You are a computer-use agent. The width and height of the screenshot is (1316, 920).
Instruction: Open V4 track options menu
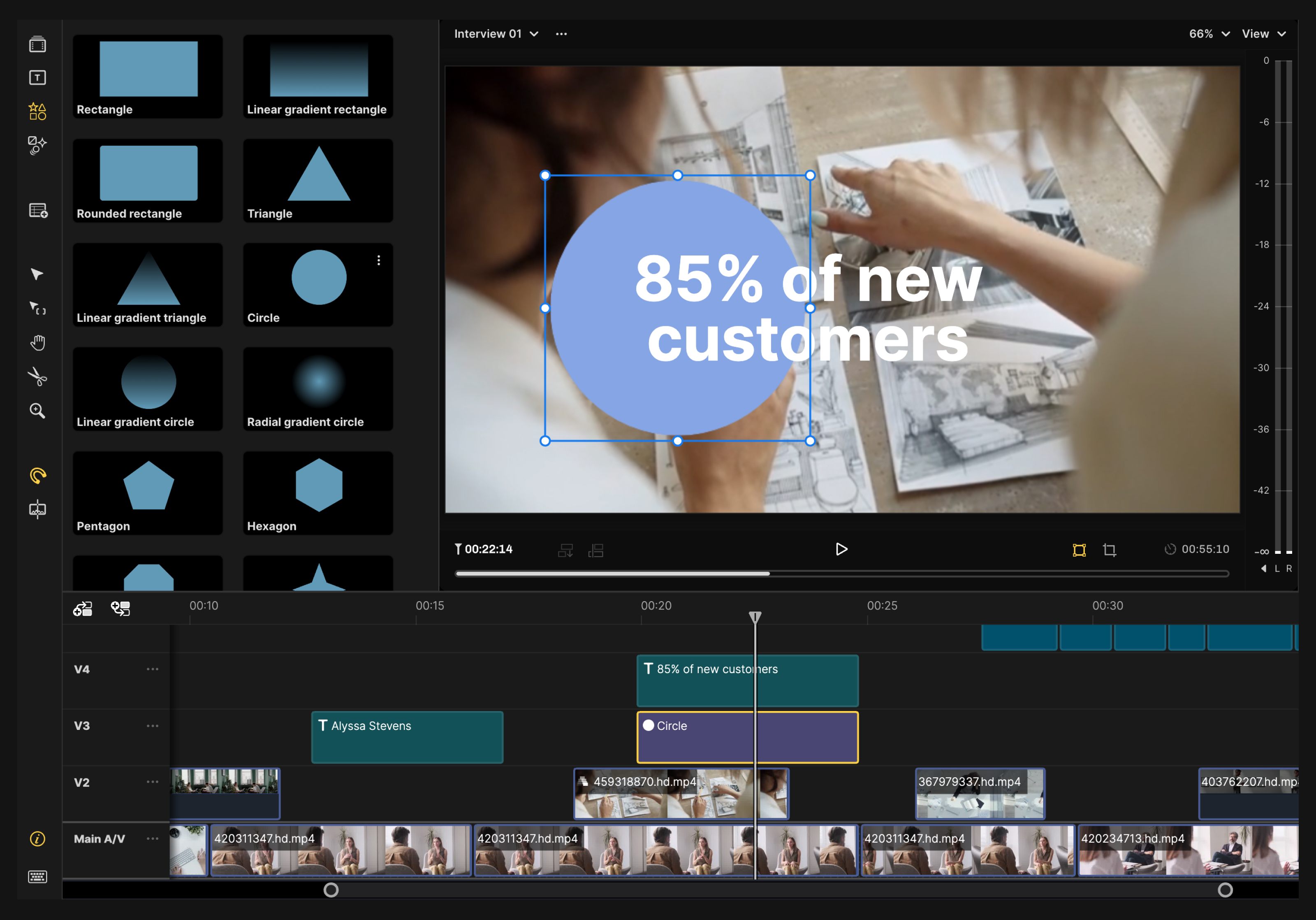[x=153, y=669]
